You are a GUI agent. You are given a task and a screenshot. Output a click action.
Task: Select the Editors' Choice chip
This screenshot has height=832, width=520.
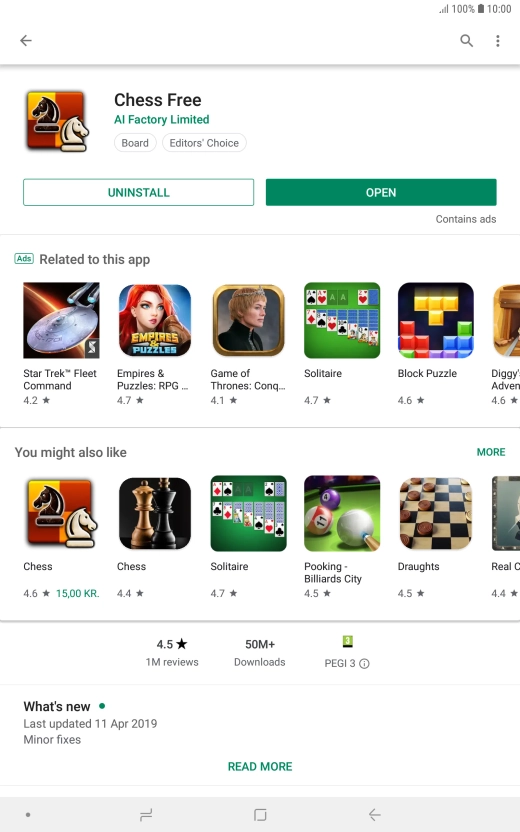204,143
